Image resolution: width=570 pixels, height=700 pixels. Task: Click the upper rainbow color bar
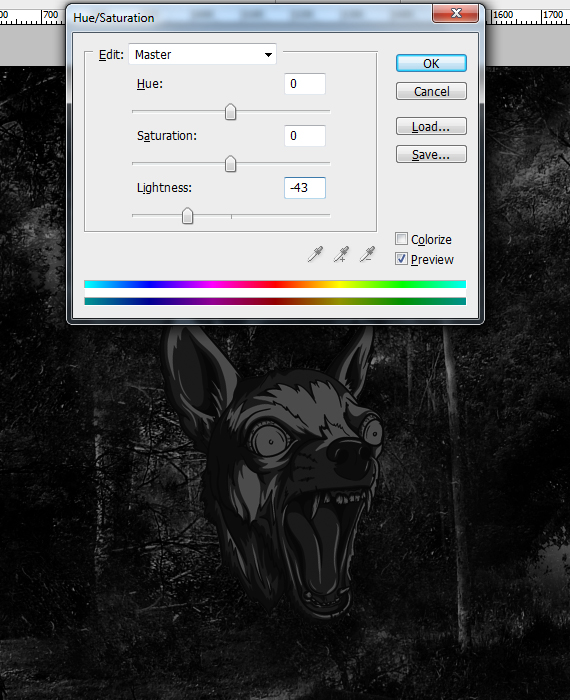[275, 284]
